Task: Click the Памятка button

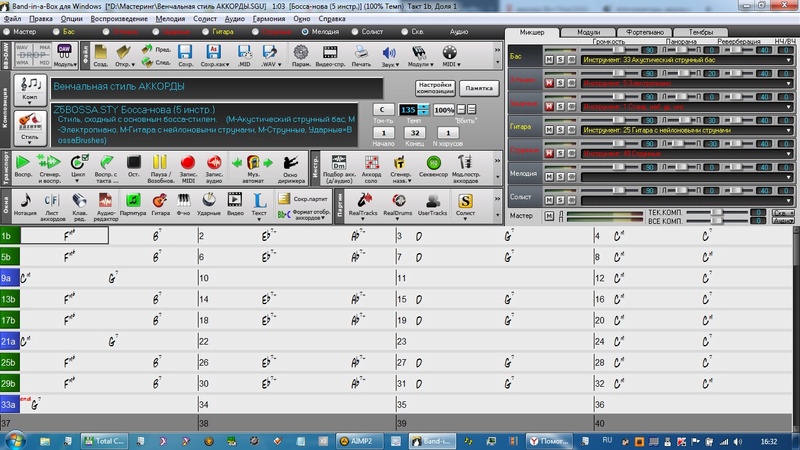Action: [x=479, y=88]
